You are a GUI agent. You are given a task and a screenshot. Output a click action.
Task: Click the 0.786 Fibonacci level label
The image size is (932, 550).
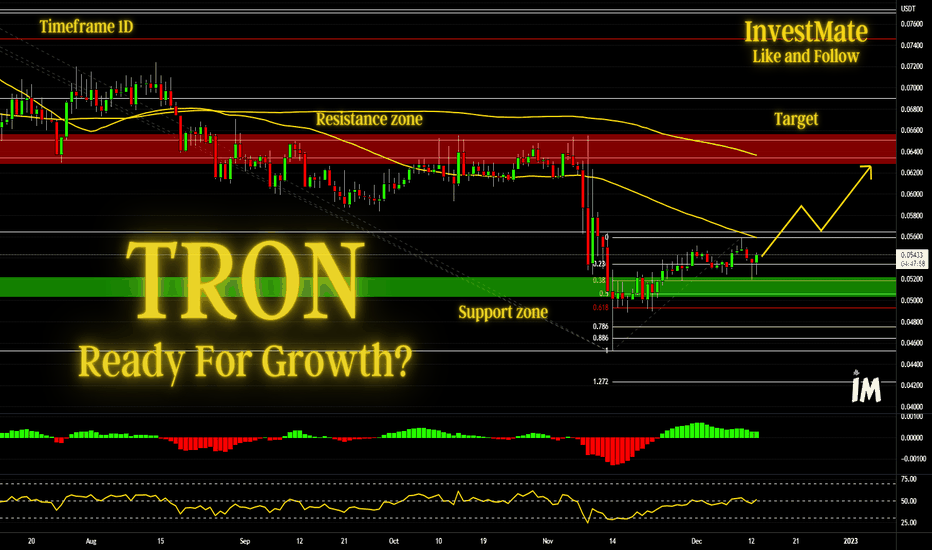point(600,326)
